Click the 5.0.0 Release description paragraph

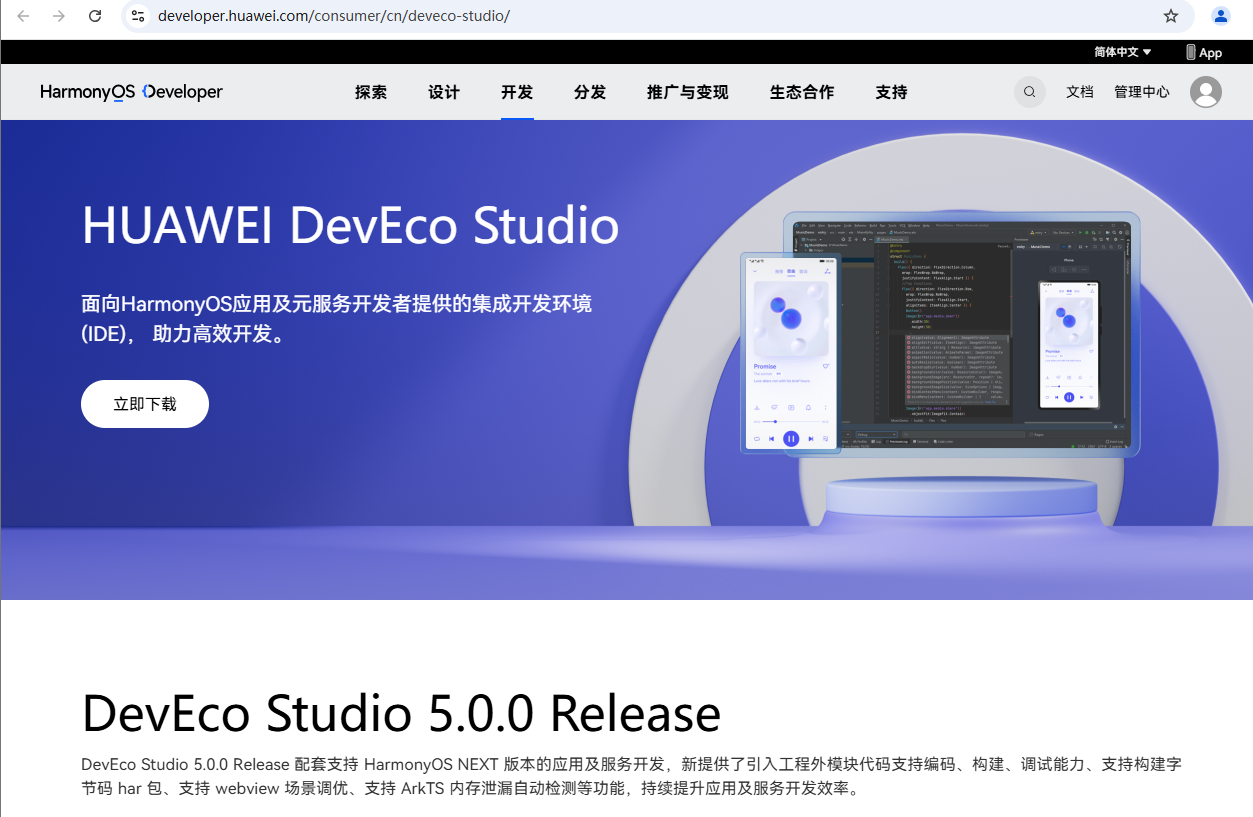631,776
